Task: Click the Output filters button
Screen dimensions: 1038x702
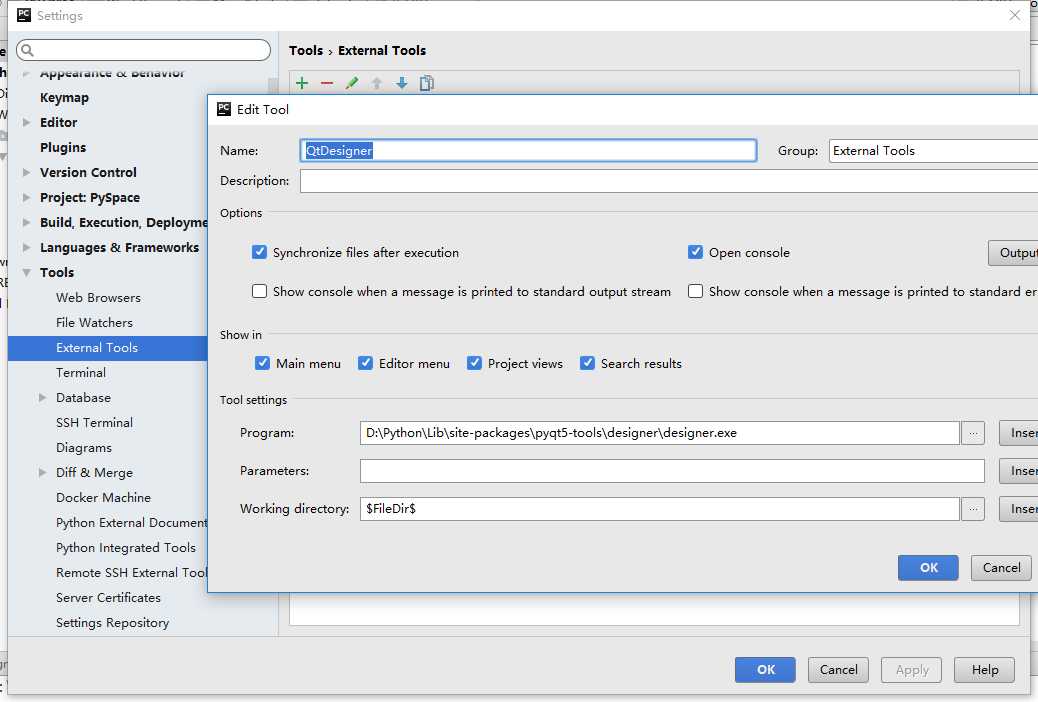Action: (1013, 253)
